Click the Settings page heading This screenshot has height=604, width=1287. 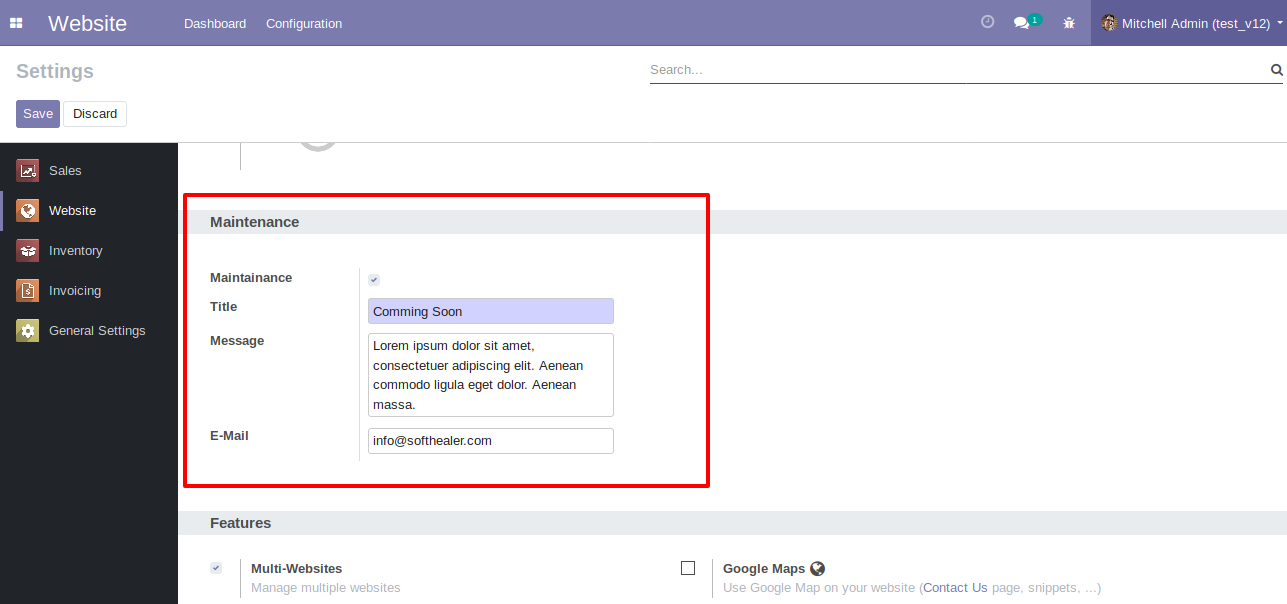coord(55,71)
